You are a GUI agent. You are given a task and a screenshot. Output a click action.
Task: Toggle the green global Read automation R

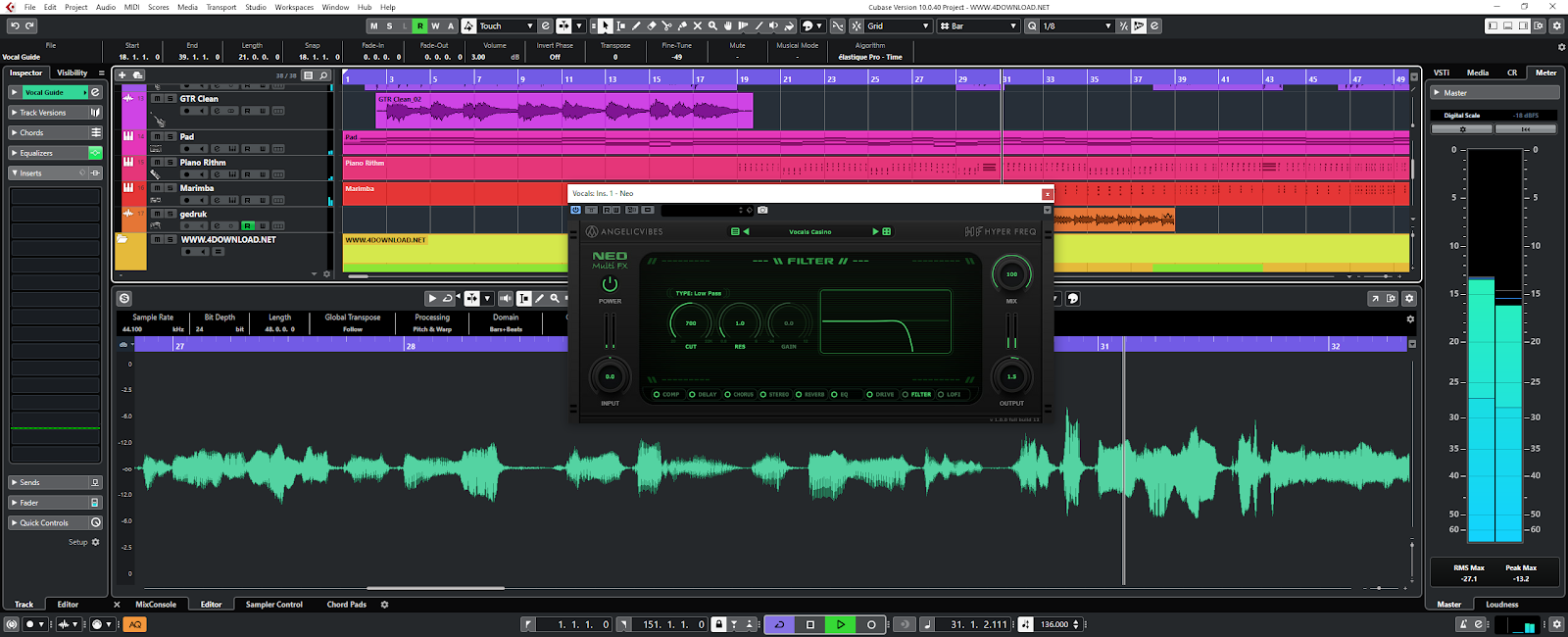tap(420, 26)
